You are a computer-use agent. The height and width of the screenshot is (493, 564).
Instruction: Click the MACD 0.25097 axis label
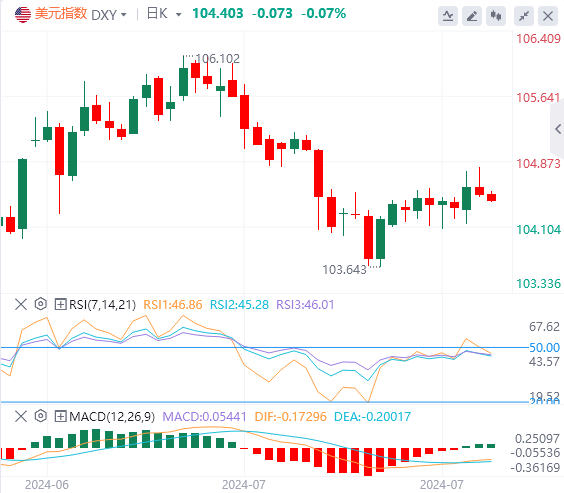point(537,439)
